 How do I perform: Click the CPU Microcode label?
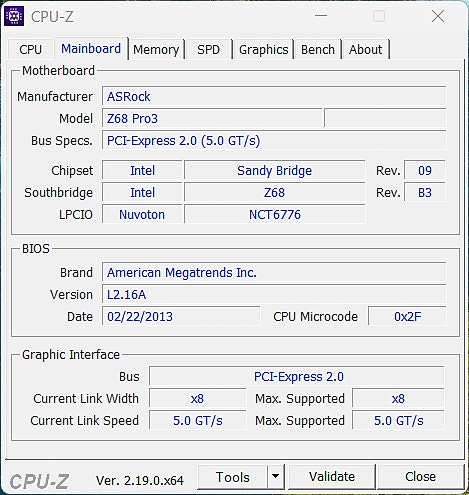[x=315, y=316]
